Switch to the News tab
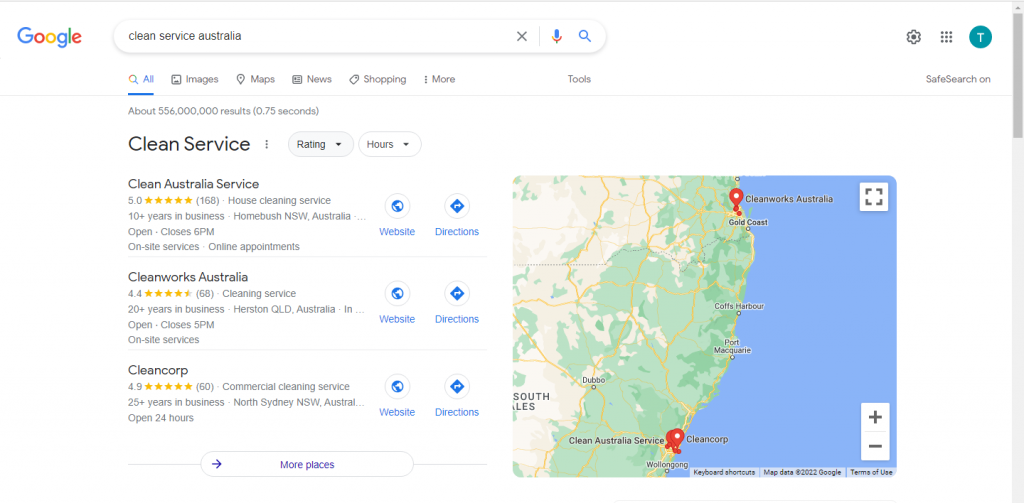 tap(312, 79)
